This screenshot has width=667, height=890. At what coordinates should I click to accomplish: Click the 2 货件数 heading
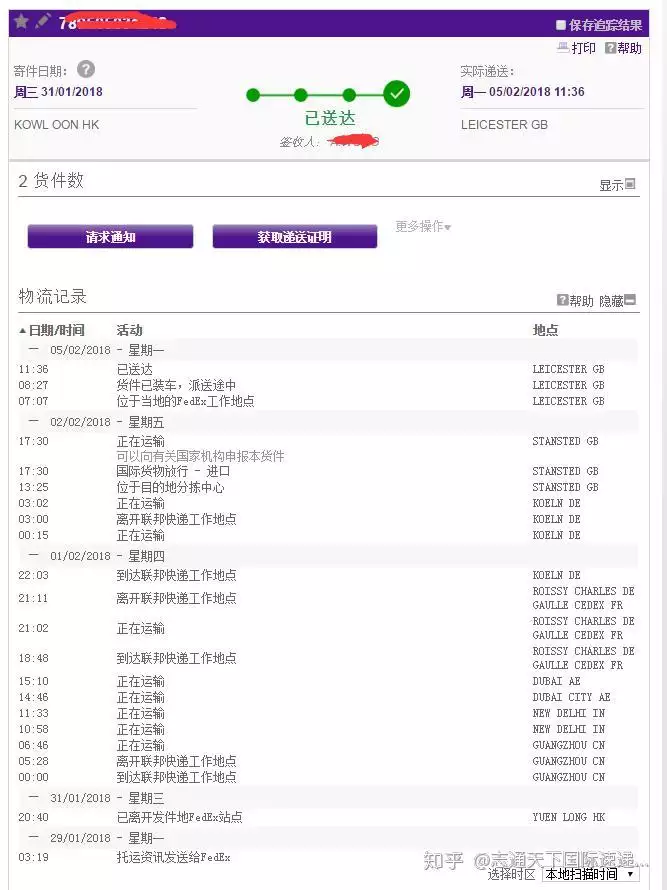point(51,180)
